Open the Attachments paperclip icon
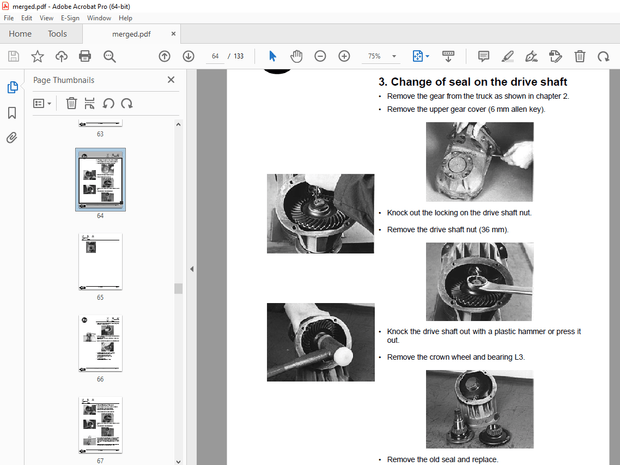 point(12,138)
